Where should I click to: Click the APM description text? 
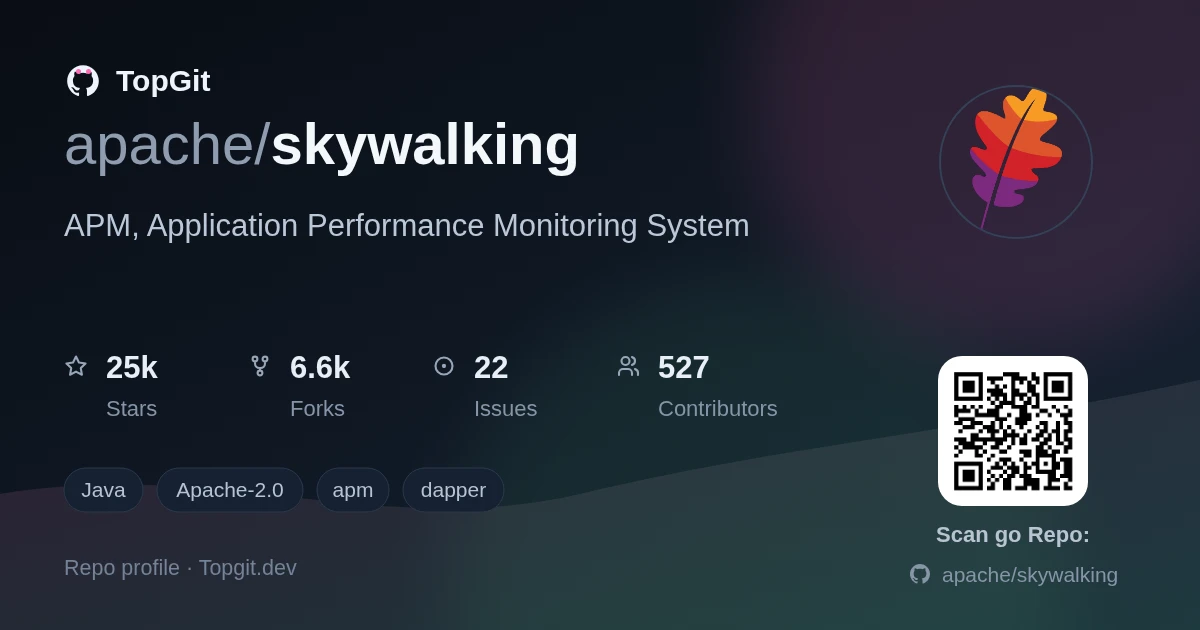click(407, 226)
